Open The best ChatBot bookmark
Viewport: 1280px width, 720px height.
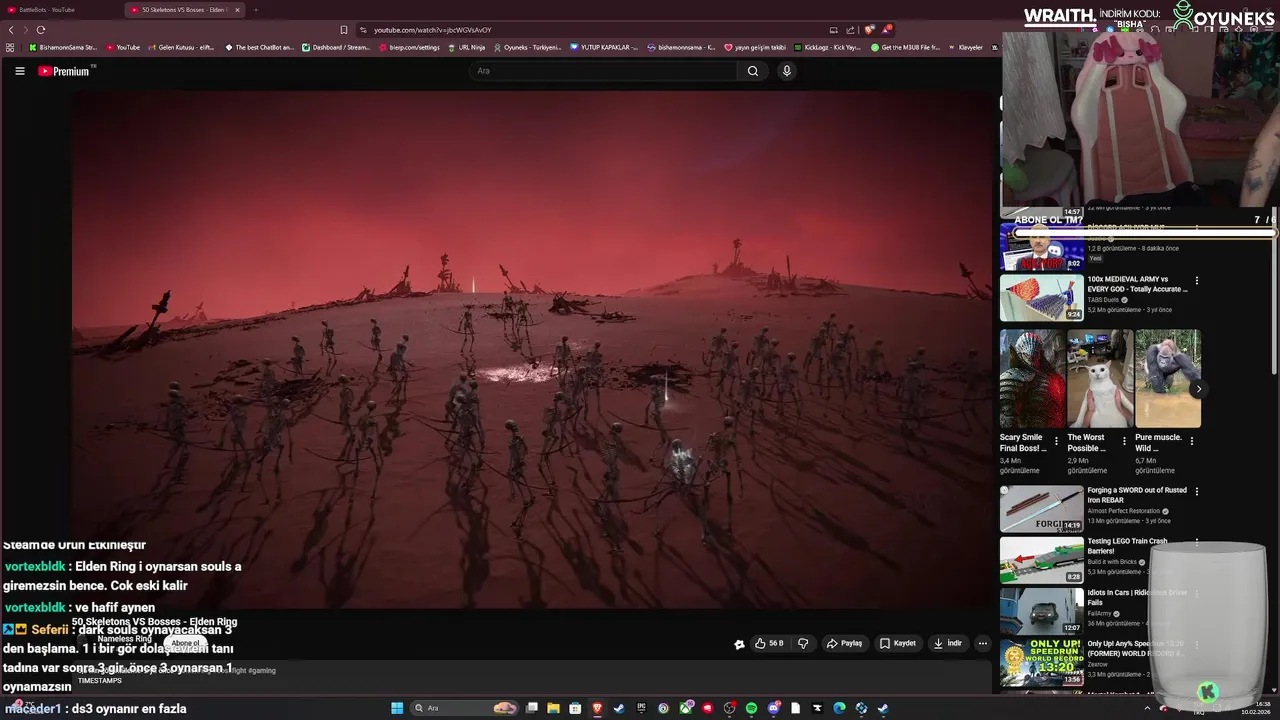tap(261, 47)
